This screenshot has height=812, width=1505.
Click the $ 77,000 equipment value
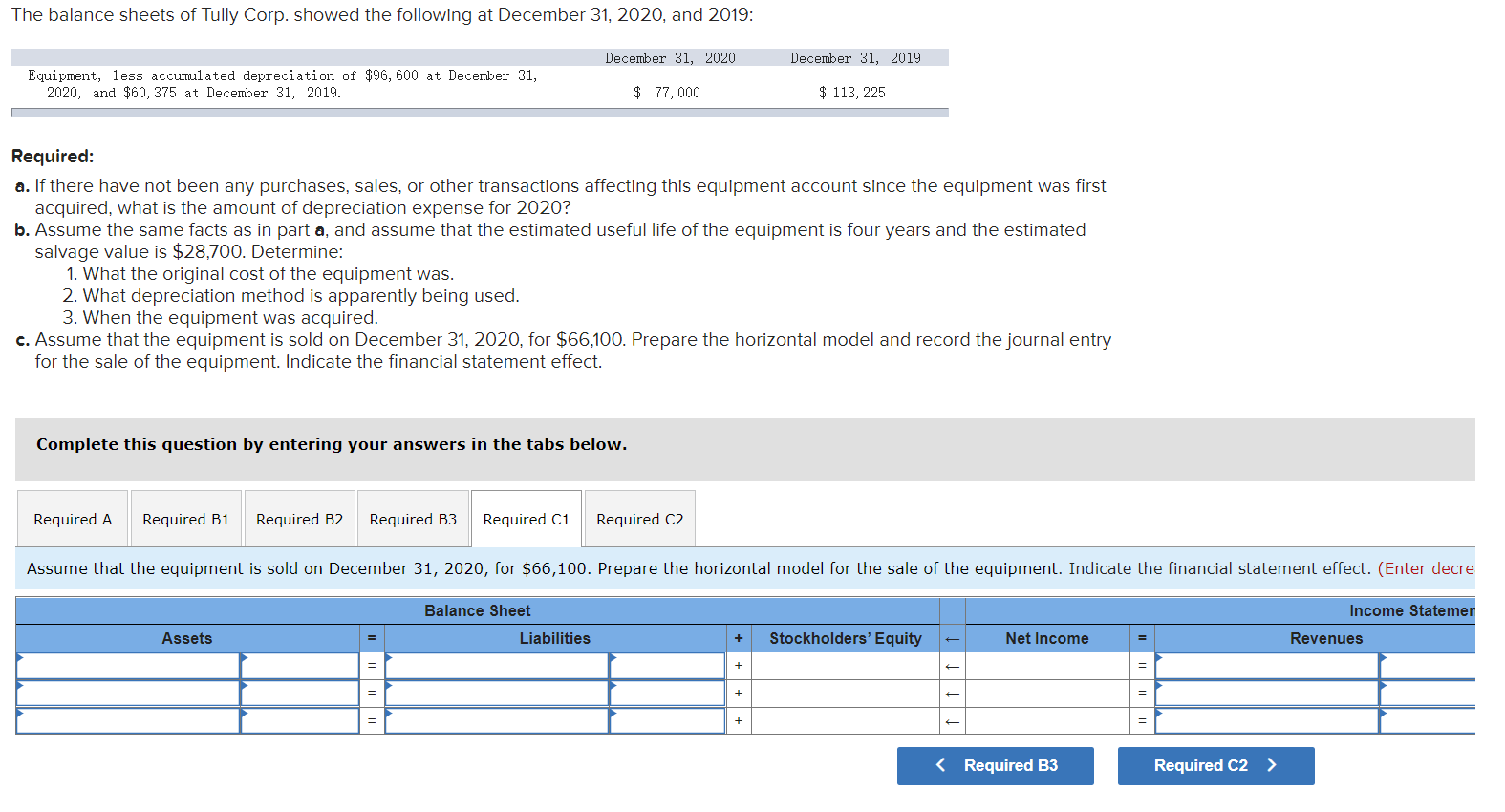667,93
